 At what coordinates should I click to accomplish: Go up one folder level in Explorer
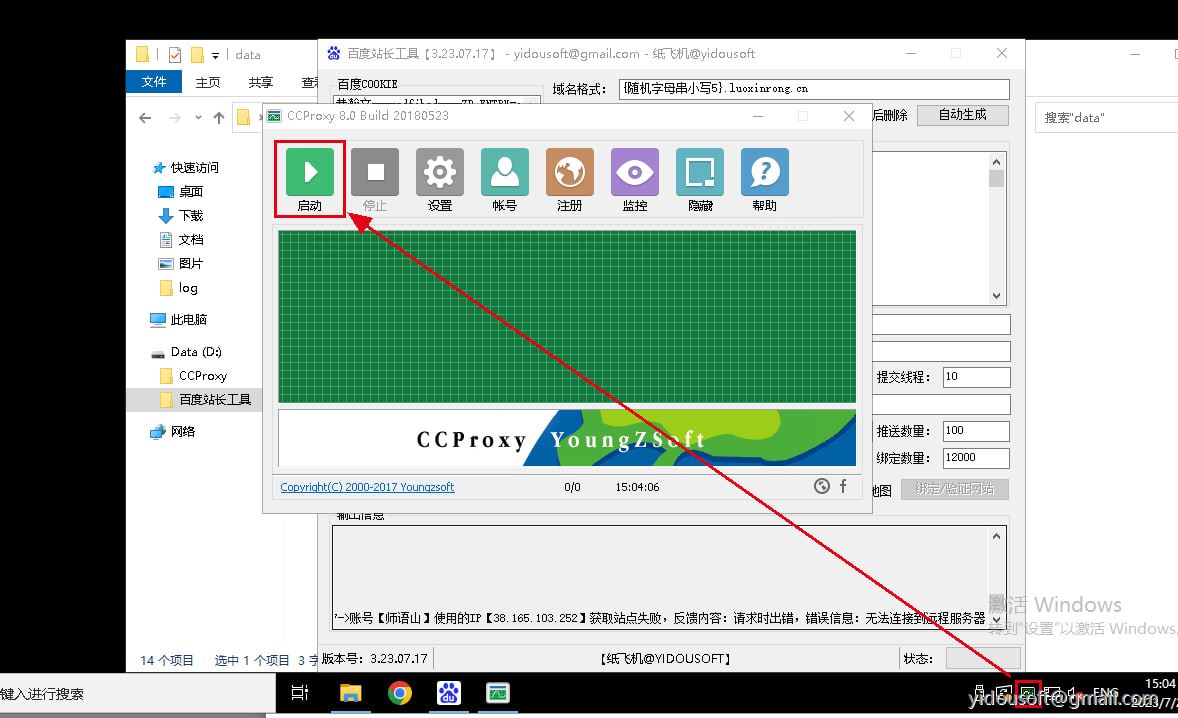tap(219, 118)
